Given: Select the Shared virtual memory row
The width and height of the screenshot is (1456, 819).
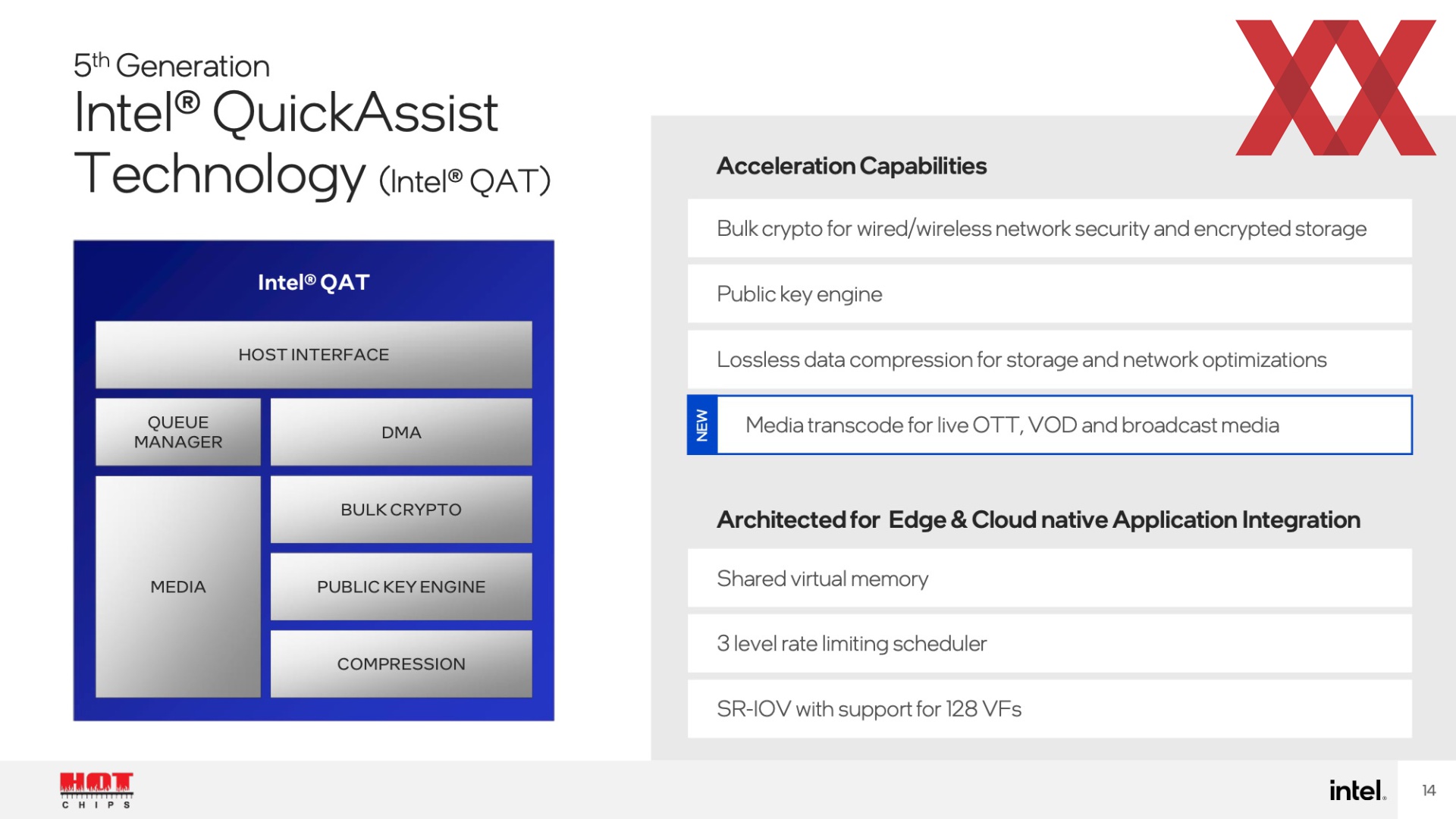Looking at the screenshot, I should [1050, 578].
